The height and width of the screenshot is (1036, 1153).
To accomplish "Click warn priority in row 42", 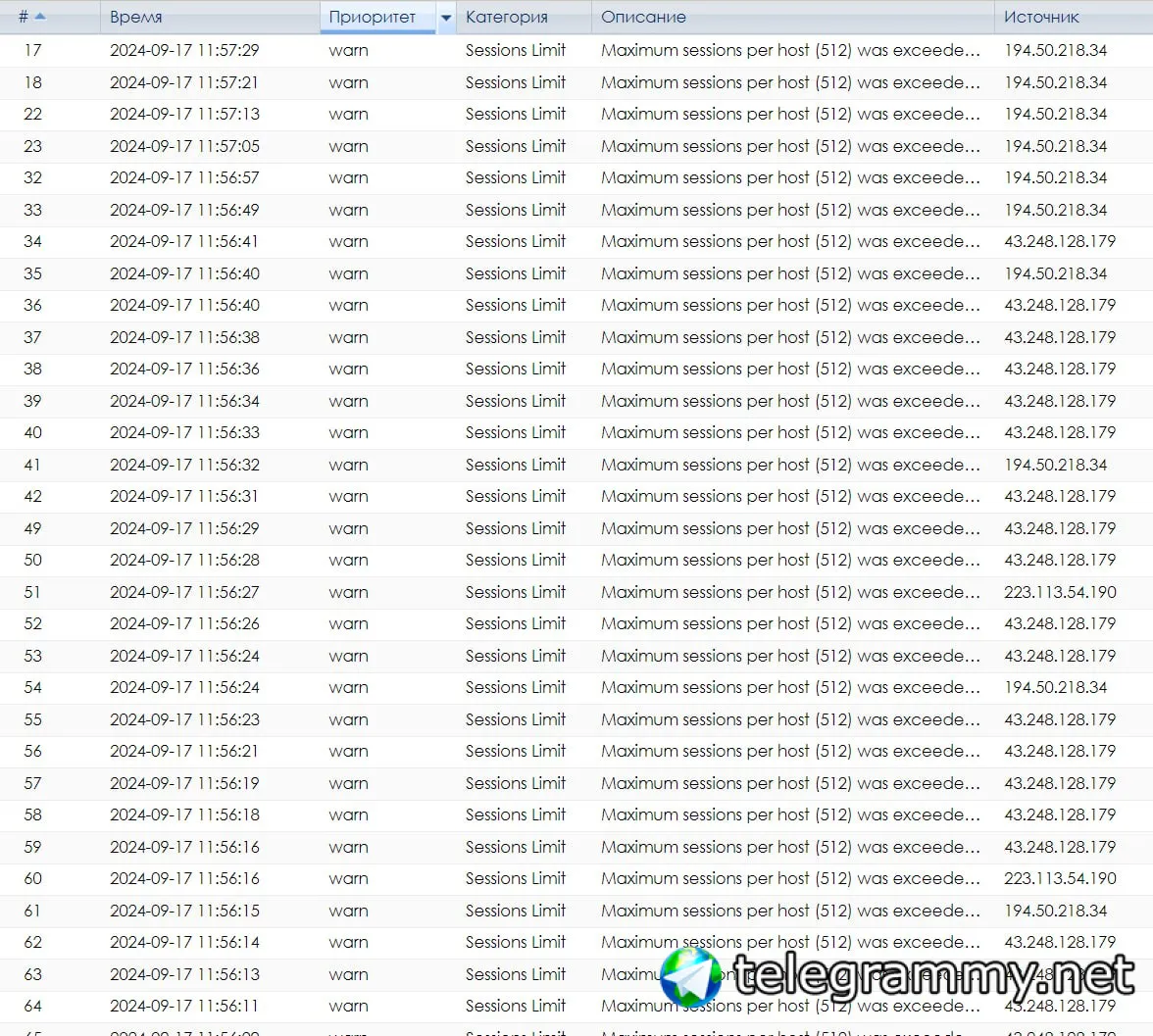I will 349,496.
